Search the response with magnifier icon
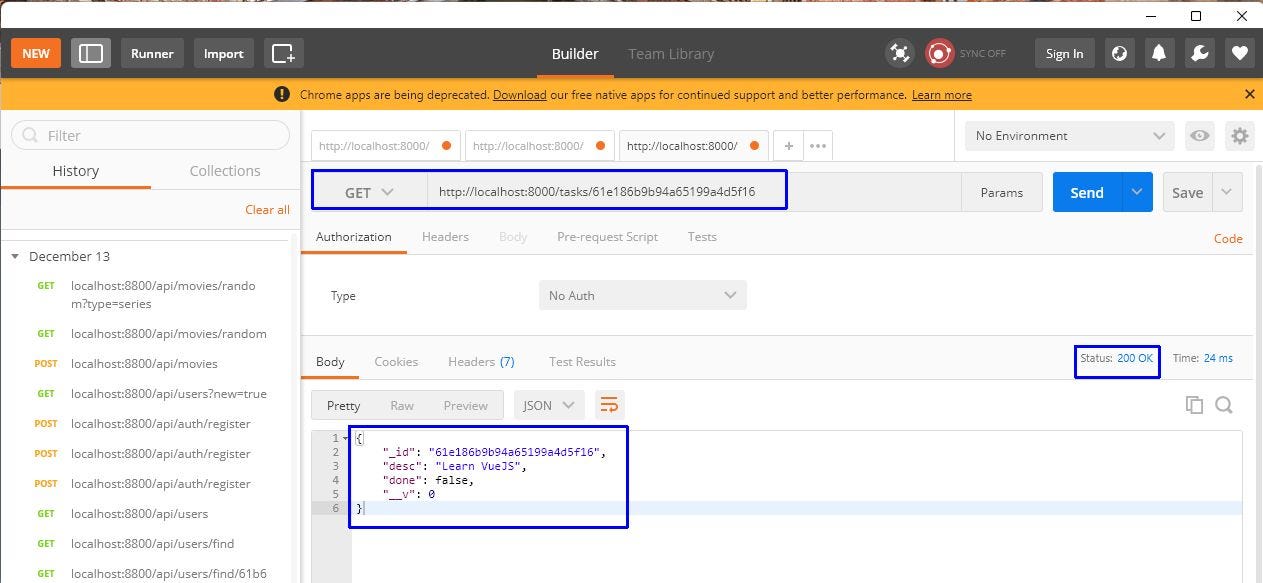The height and width of the screenshot is (583, 1263). 1224,405
